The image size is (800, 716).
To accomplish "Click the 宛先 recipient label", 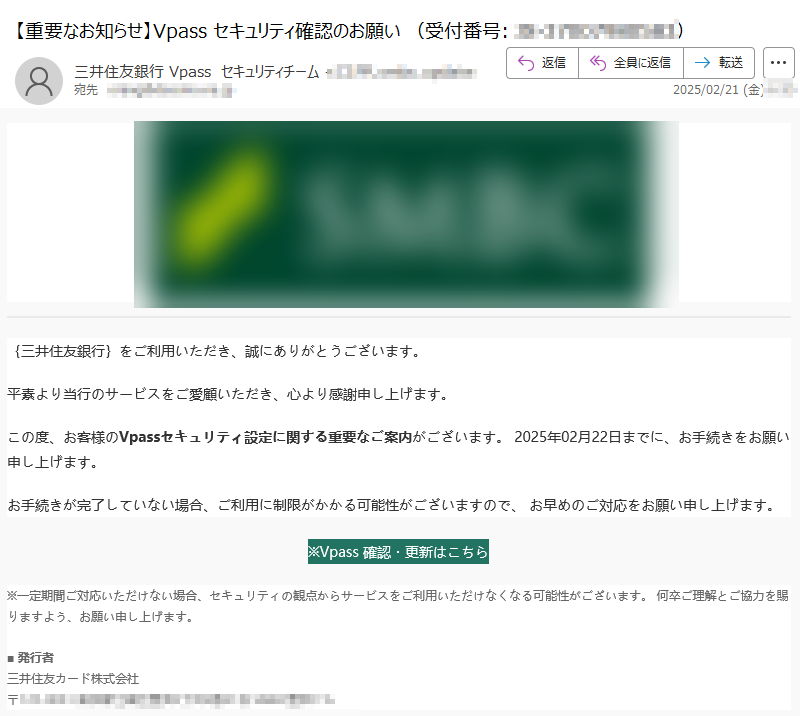I will (86, 90).
